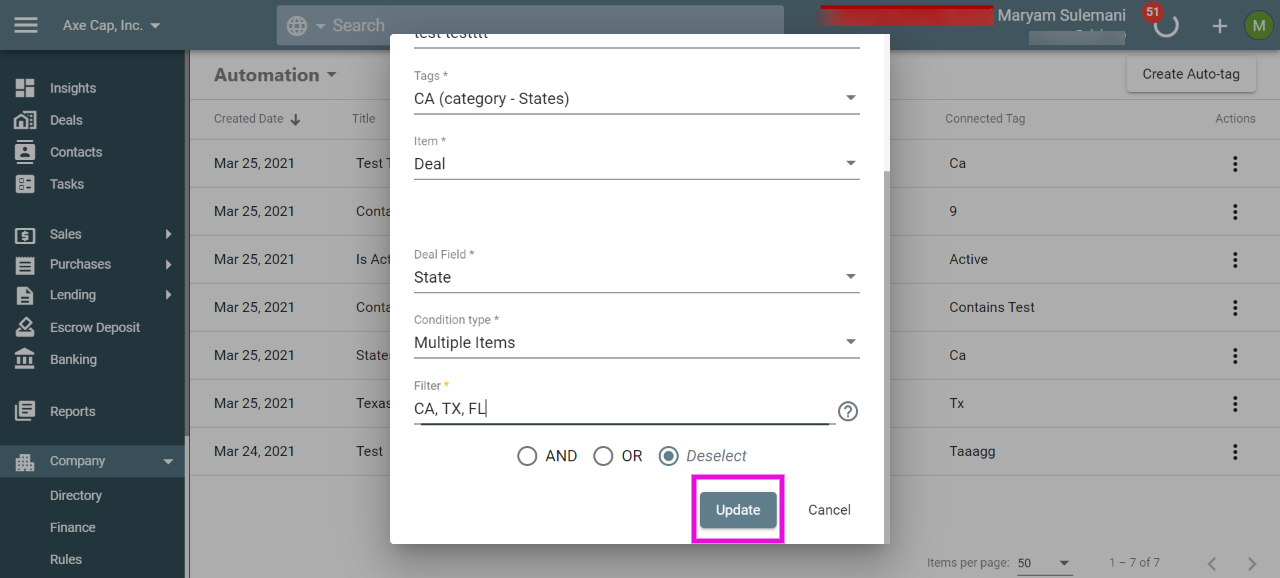Open the Tags dropdown showing CA
This screenshot has height=578, width=1280.
637,98
